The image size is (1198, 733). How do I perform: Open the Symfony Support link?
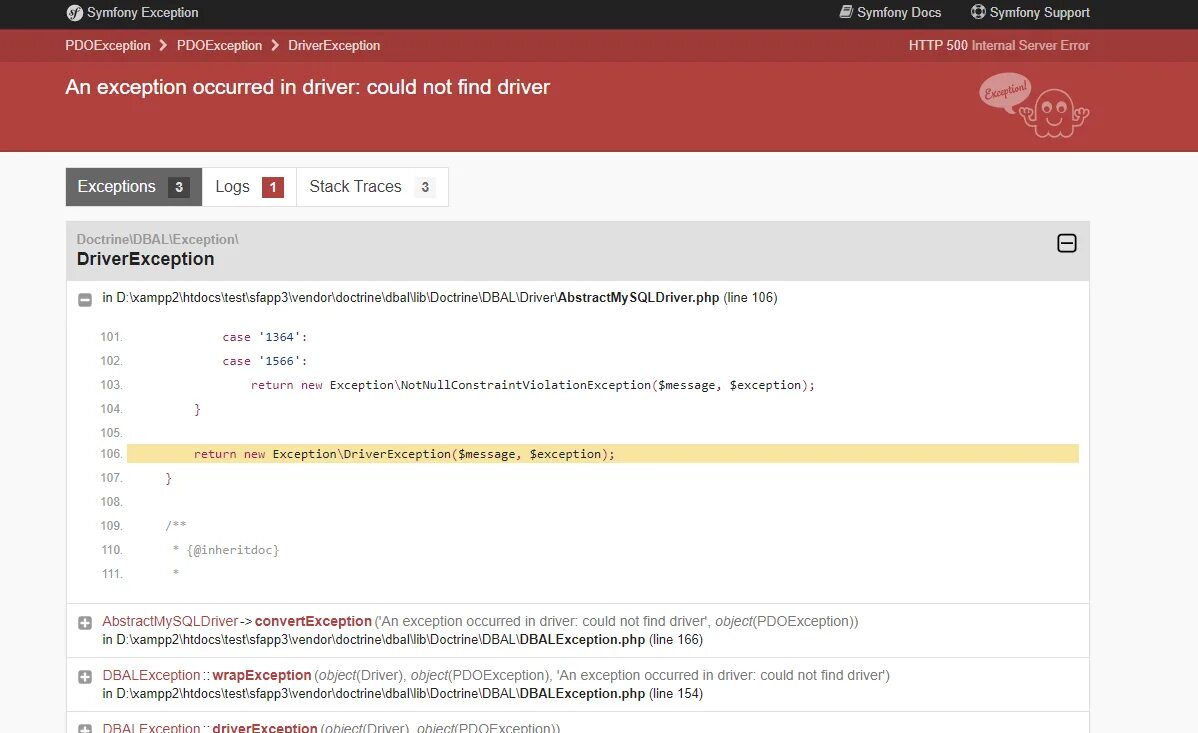1030,12
